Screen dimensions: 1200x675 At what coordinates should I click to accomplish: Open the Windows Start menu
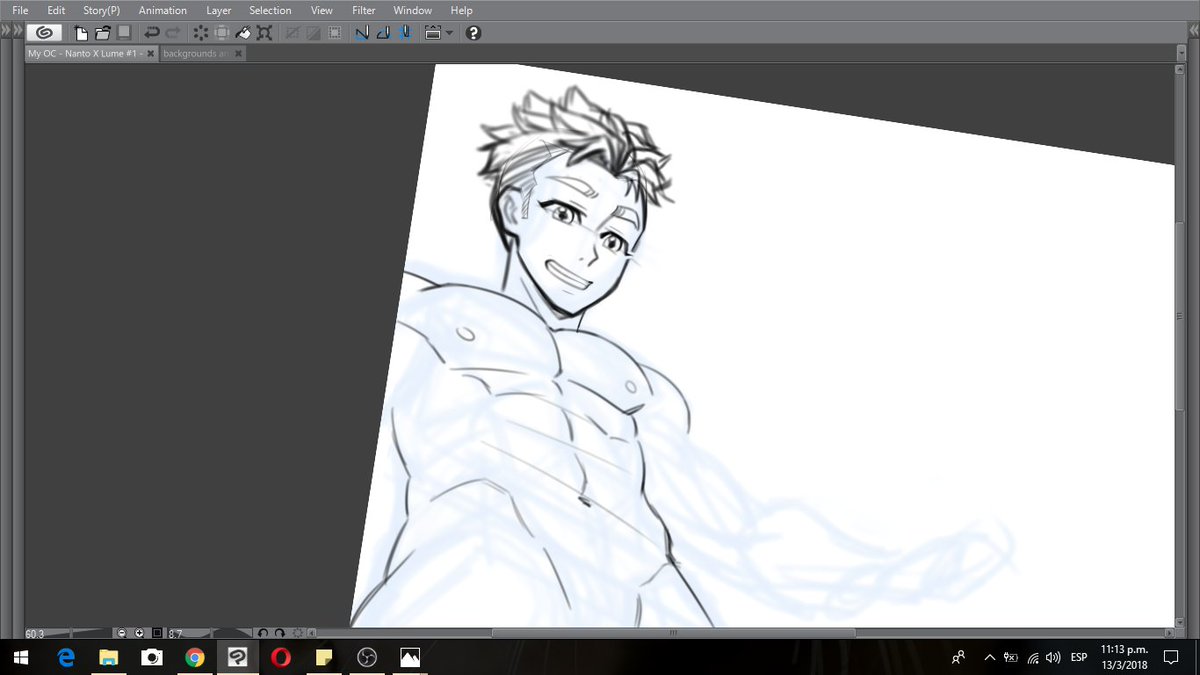point(22,657)
